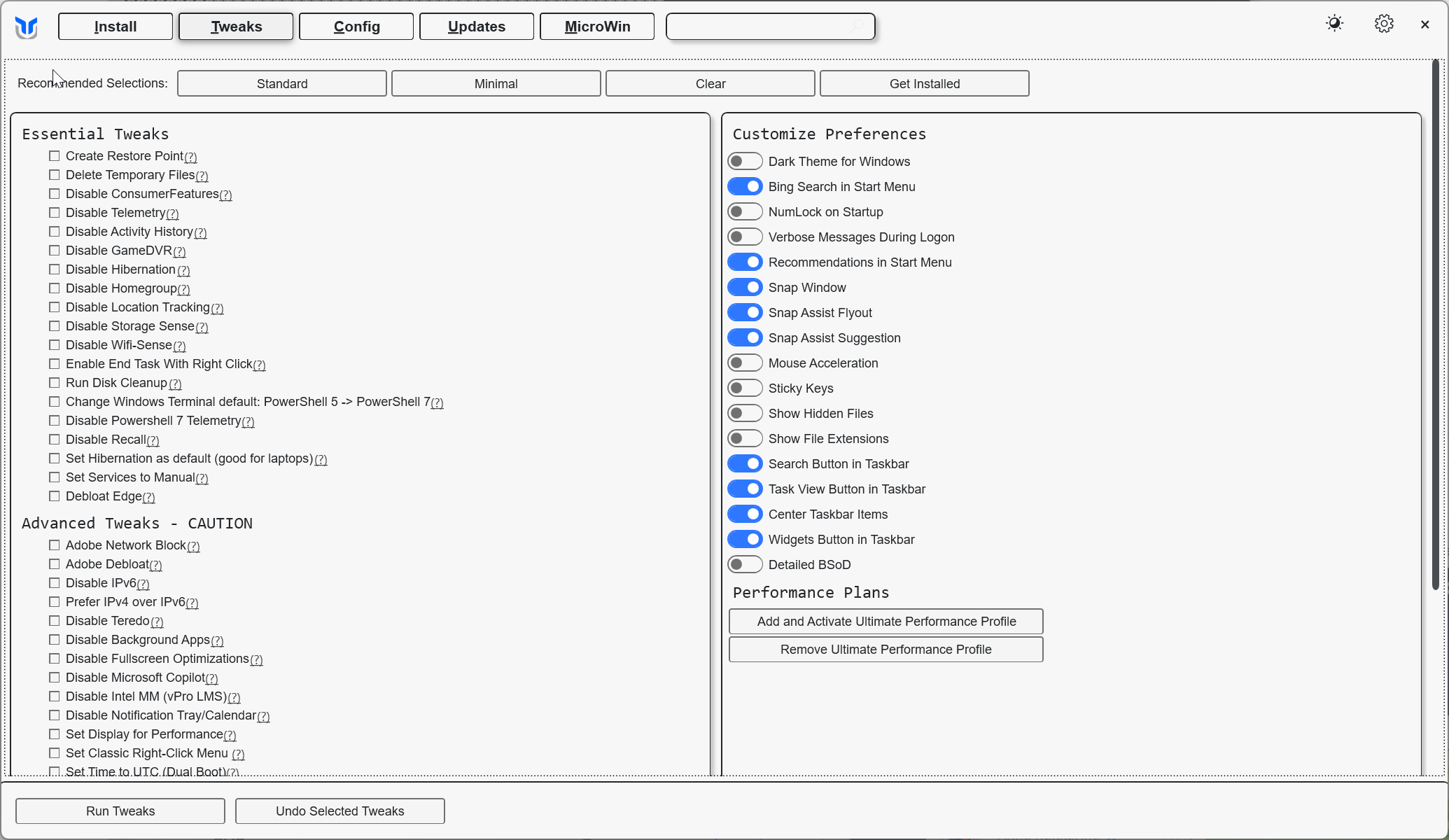Enable Show File Extensions toggle
This screenshot has width=1449, height=840.
[x=745, y=439]
